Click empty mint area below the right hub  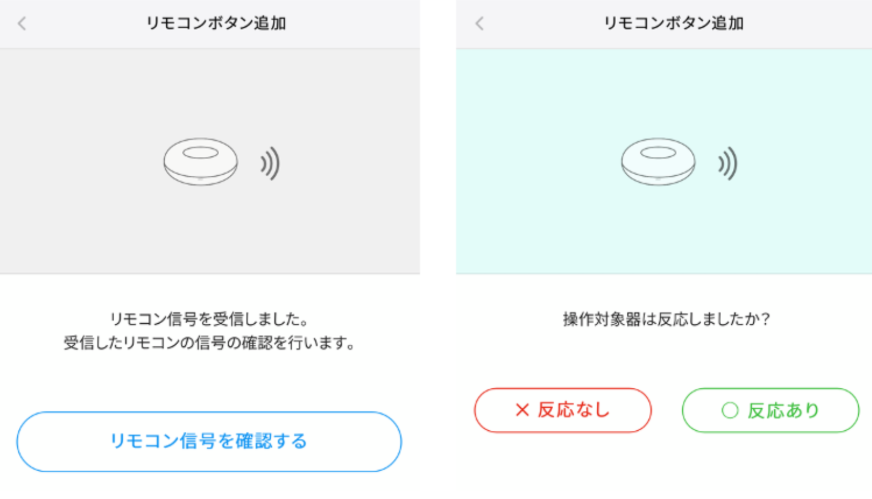pyautogui.click(x=660, y=235)
